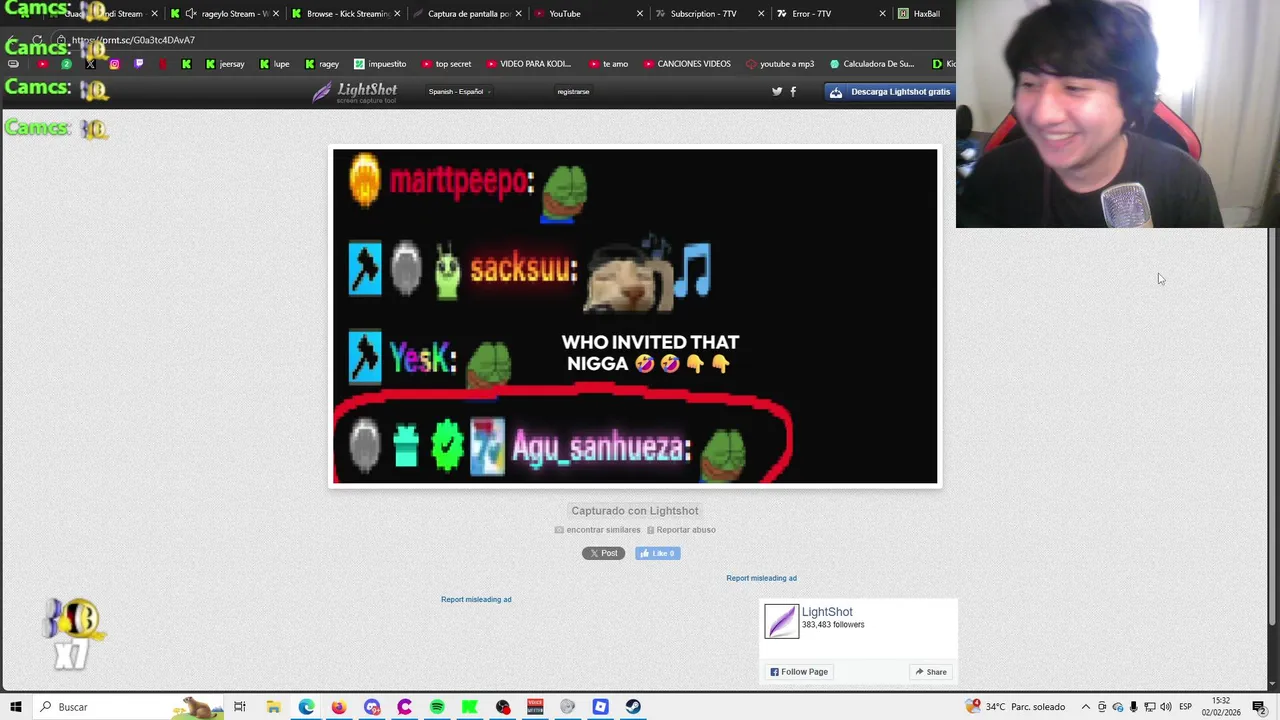Screen dimensions: 1280x720
Task: Open volume control in system tray
Action: (x=1166, y=707)
